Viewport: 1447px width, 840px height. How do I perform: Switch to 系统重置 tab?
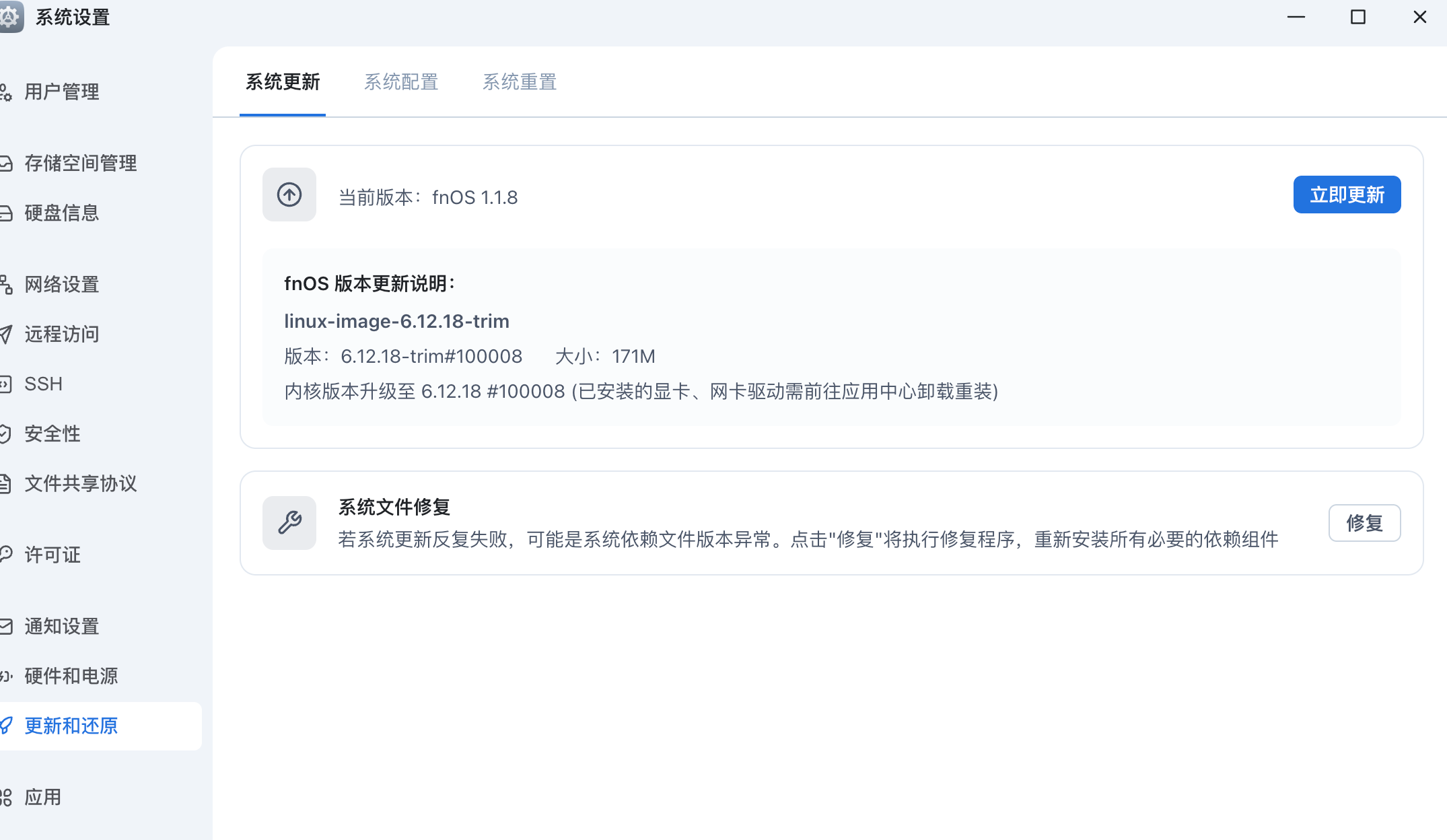tap(520, 82)
